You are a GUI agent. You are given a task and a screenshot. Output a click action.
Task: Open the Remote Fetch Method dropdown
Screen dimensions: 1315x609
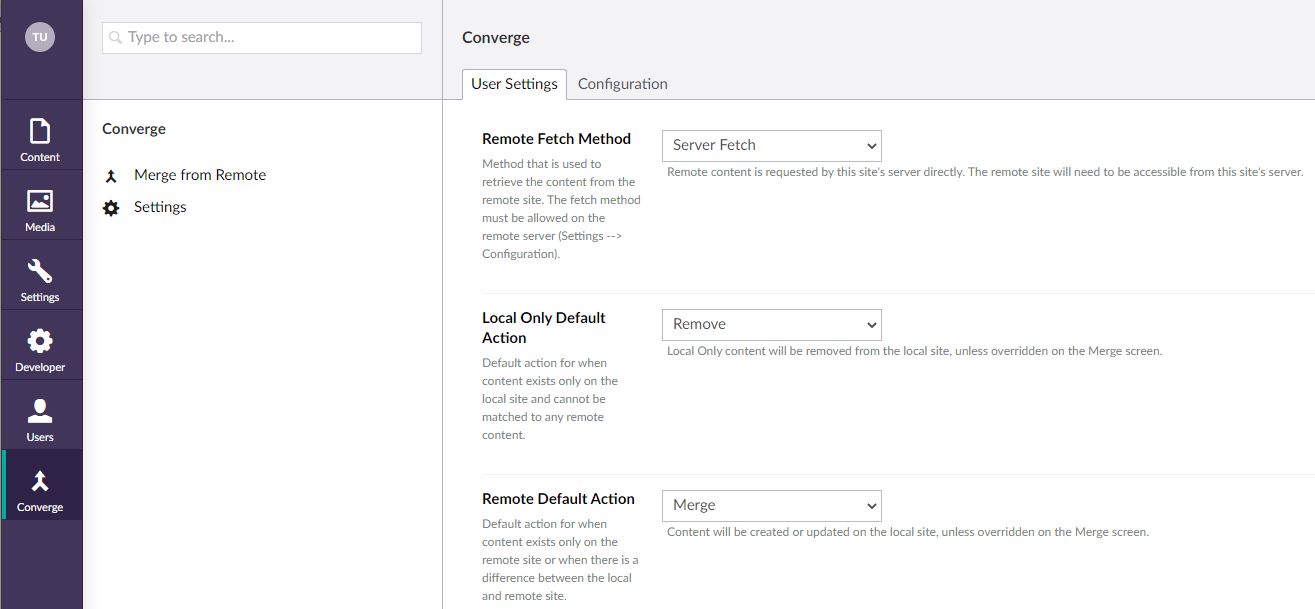772,145
